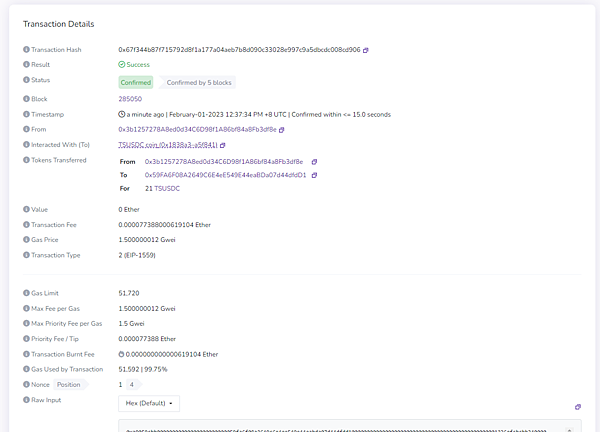Show info tooltip for Timestamp

[26, 114]
